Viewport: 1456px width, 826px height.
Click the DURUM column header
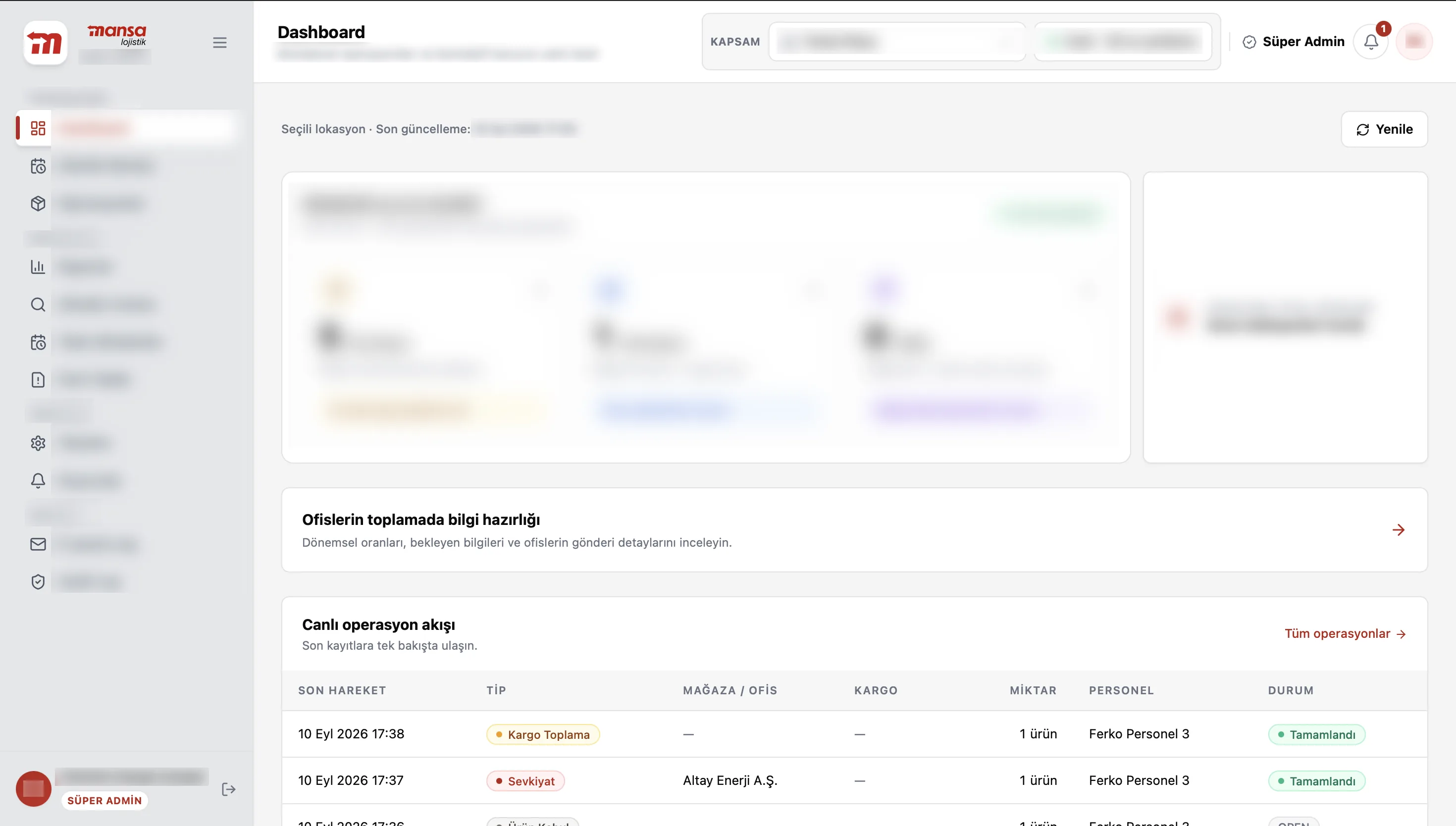point(1291,690)
